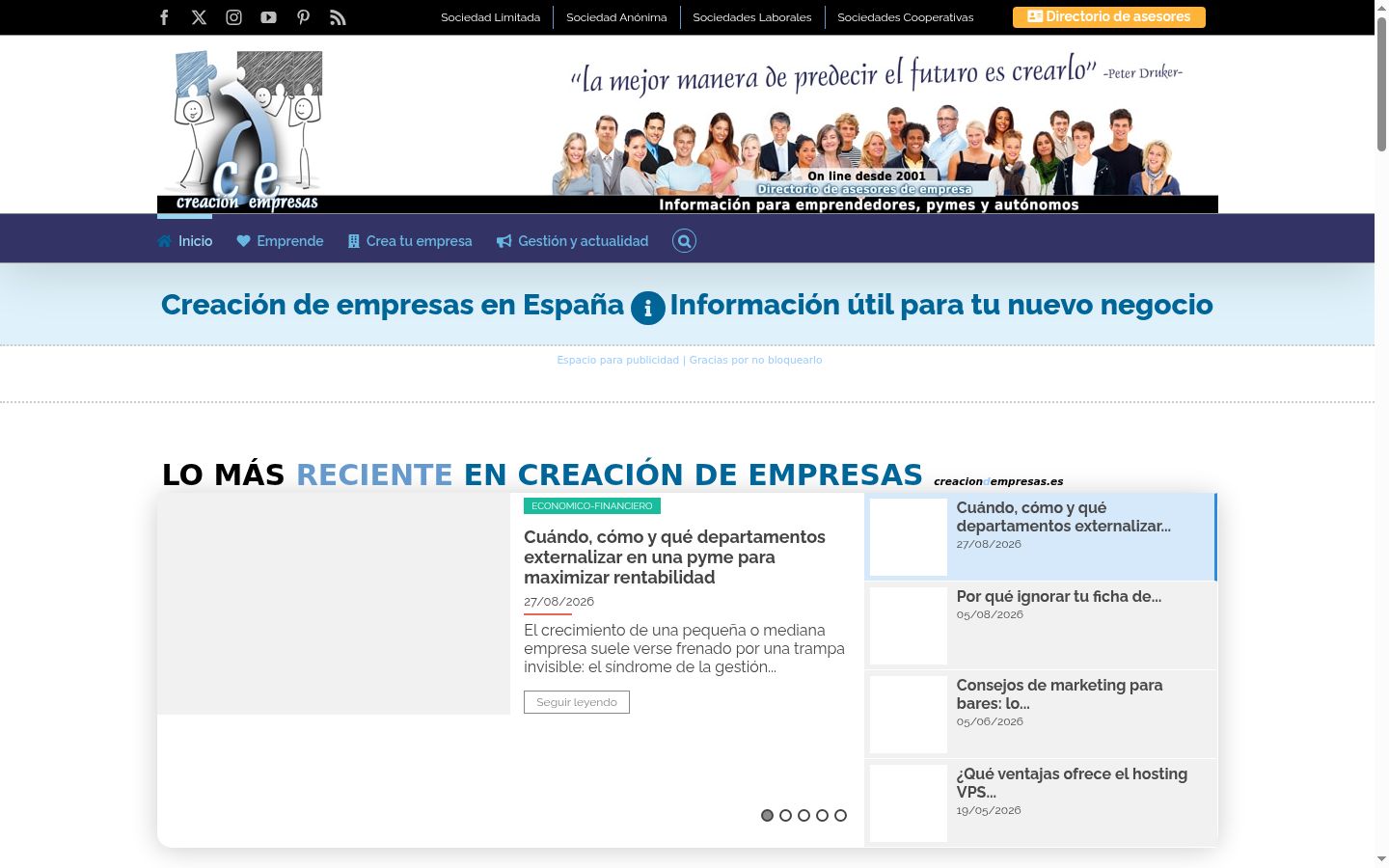Go to Sociedad Anónima

tap(616, 17)
